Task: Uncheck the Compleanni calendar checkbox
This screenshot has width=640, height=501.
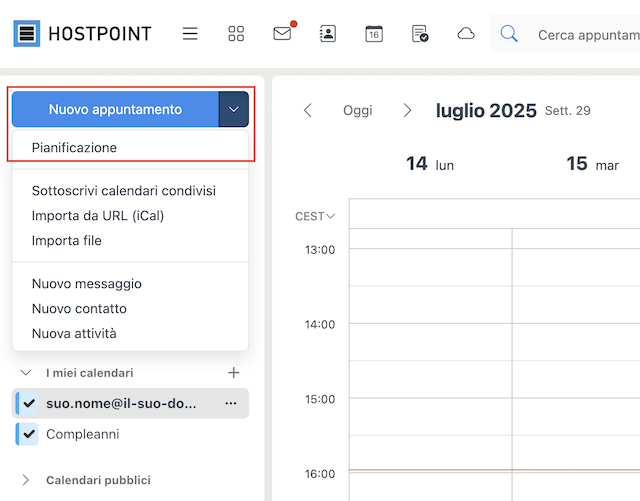Action: [x=29, y=434]
